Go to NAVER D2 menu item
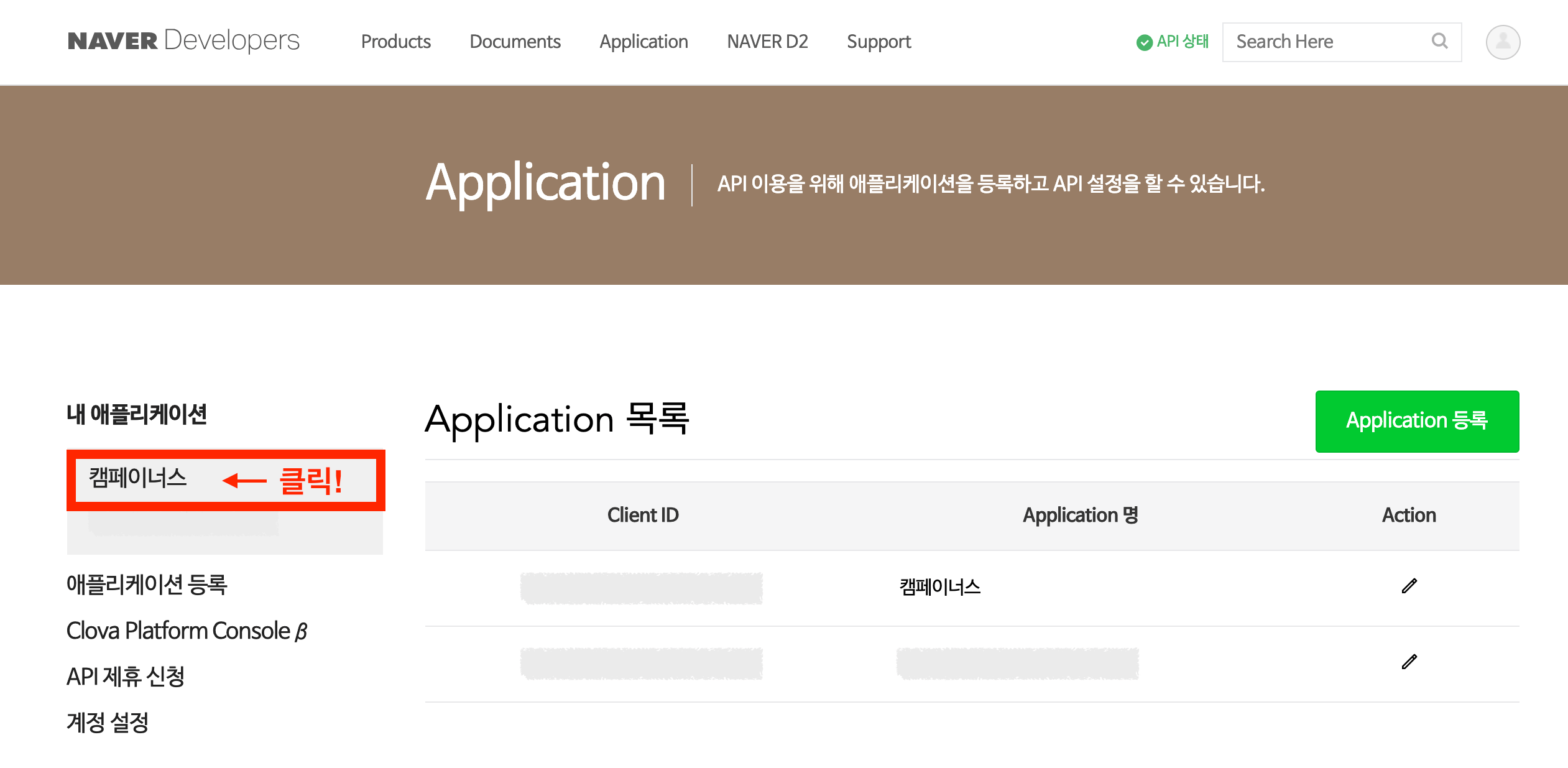Image resolution: width=1568 pixels, height=768 pixels. (x=767, y=42)
